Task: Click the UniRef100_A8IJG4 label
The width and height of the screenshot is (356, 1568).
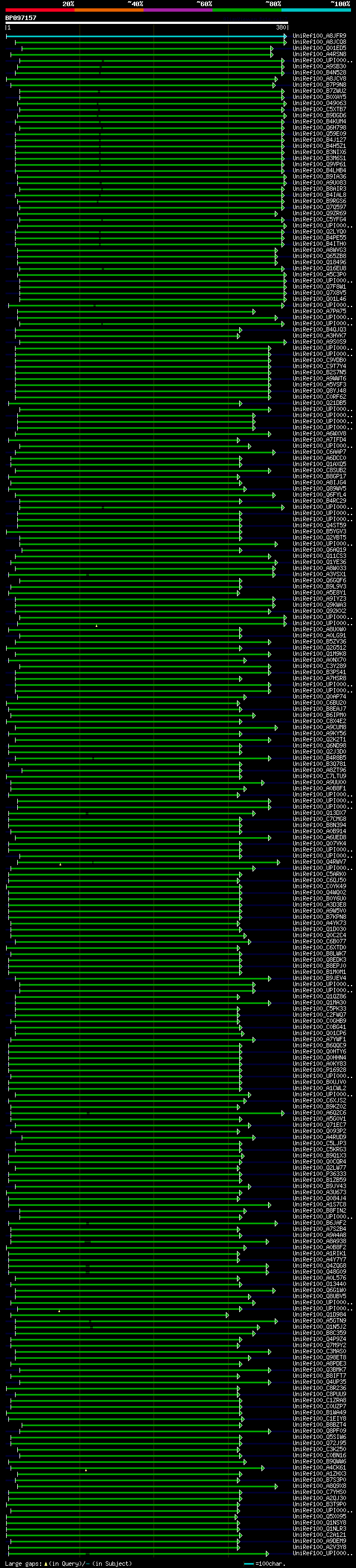Action: [x=319, y=483]
